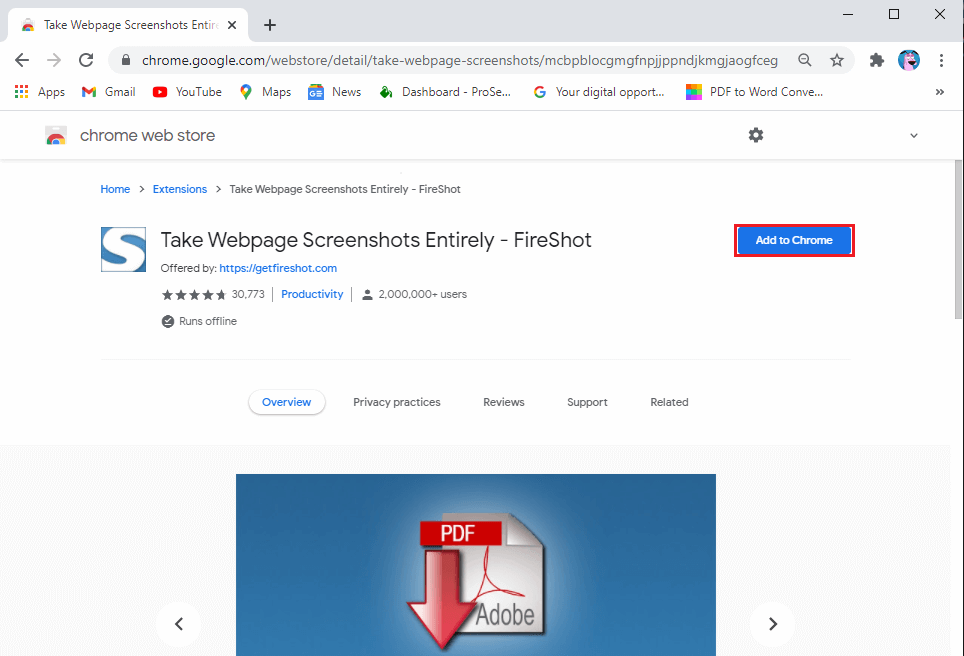Click the Gmail bookmark icon
The width and height of the screenshot is (964, 656).
pos(88,91)
